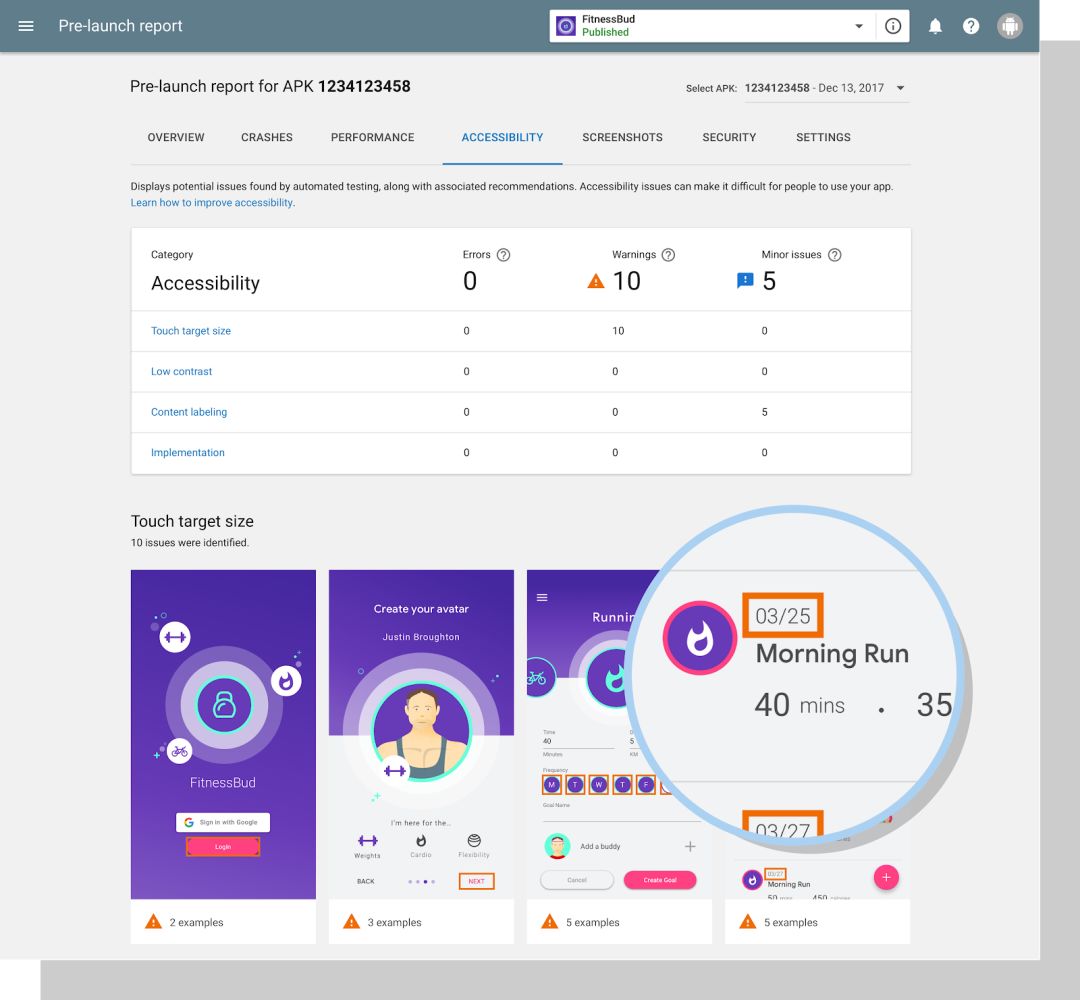
Task: Show help for Minor issues column
Action: pyautogui.click(x=834, y=255)
